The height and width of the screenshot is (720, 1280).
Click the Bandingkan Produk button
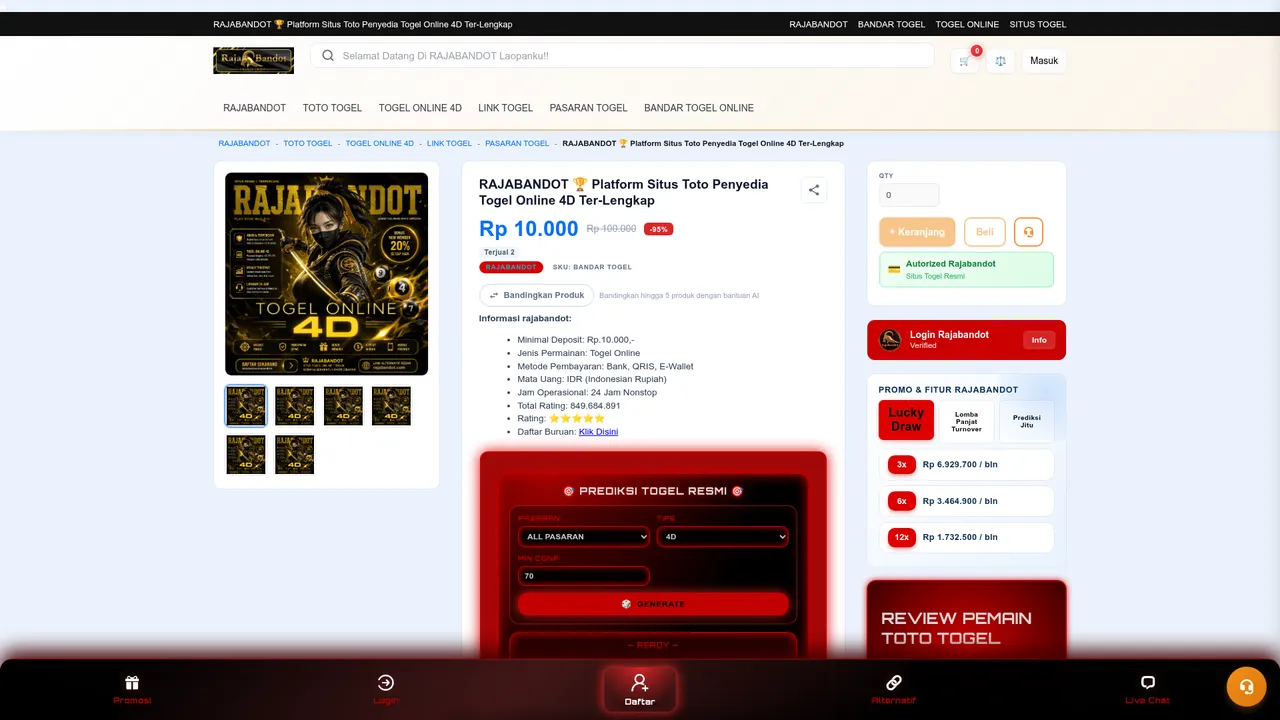[x=536, y=295]
